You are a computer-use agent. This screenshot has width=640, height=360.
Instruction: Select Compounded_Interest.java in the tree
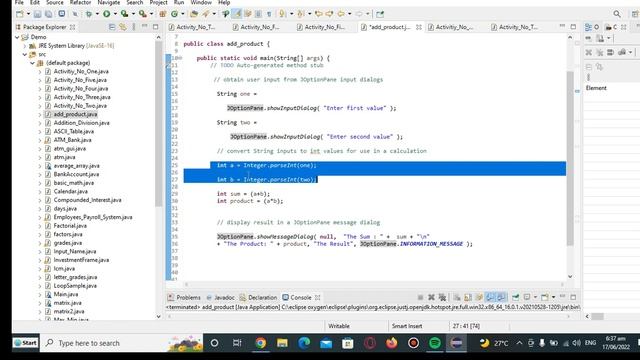(87, 200)
